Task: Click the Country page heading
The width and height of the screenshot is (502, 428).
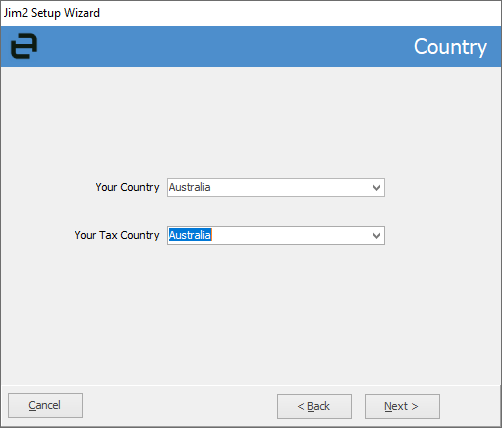Action: pos(450,47)
